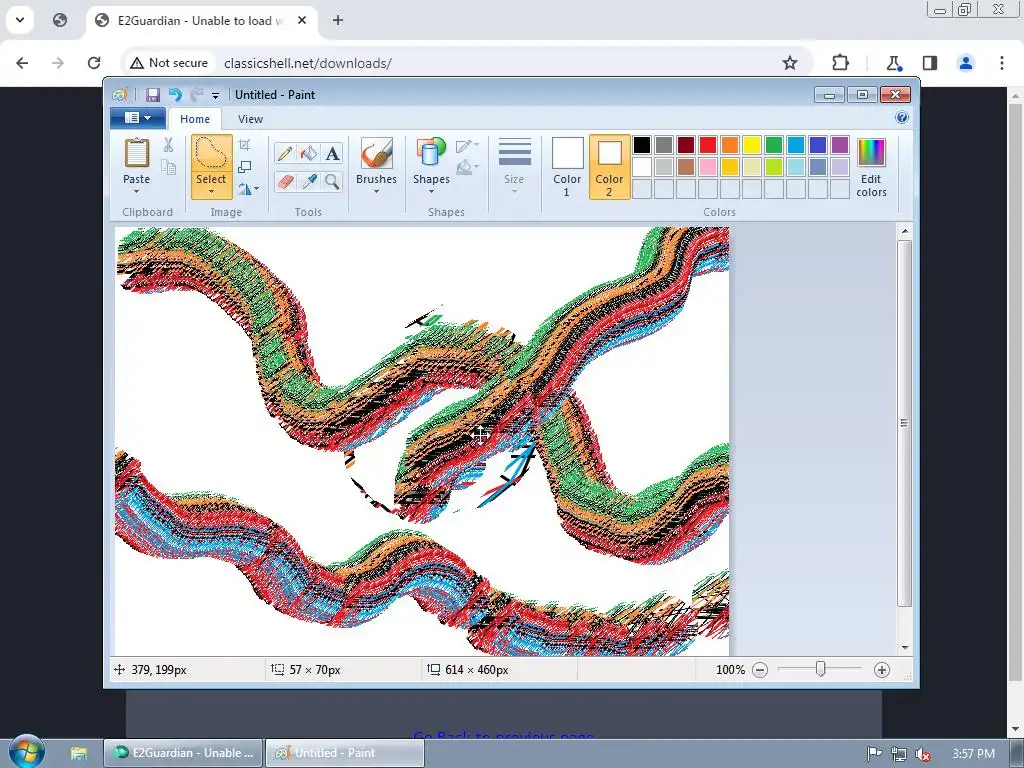Image resolution: width=1024 pixels, height=768 pixels.
Task: Open the Chrome profile avatar
Action: pyautogui.click(x=966, y=63)
